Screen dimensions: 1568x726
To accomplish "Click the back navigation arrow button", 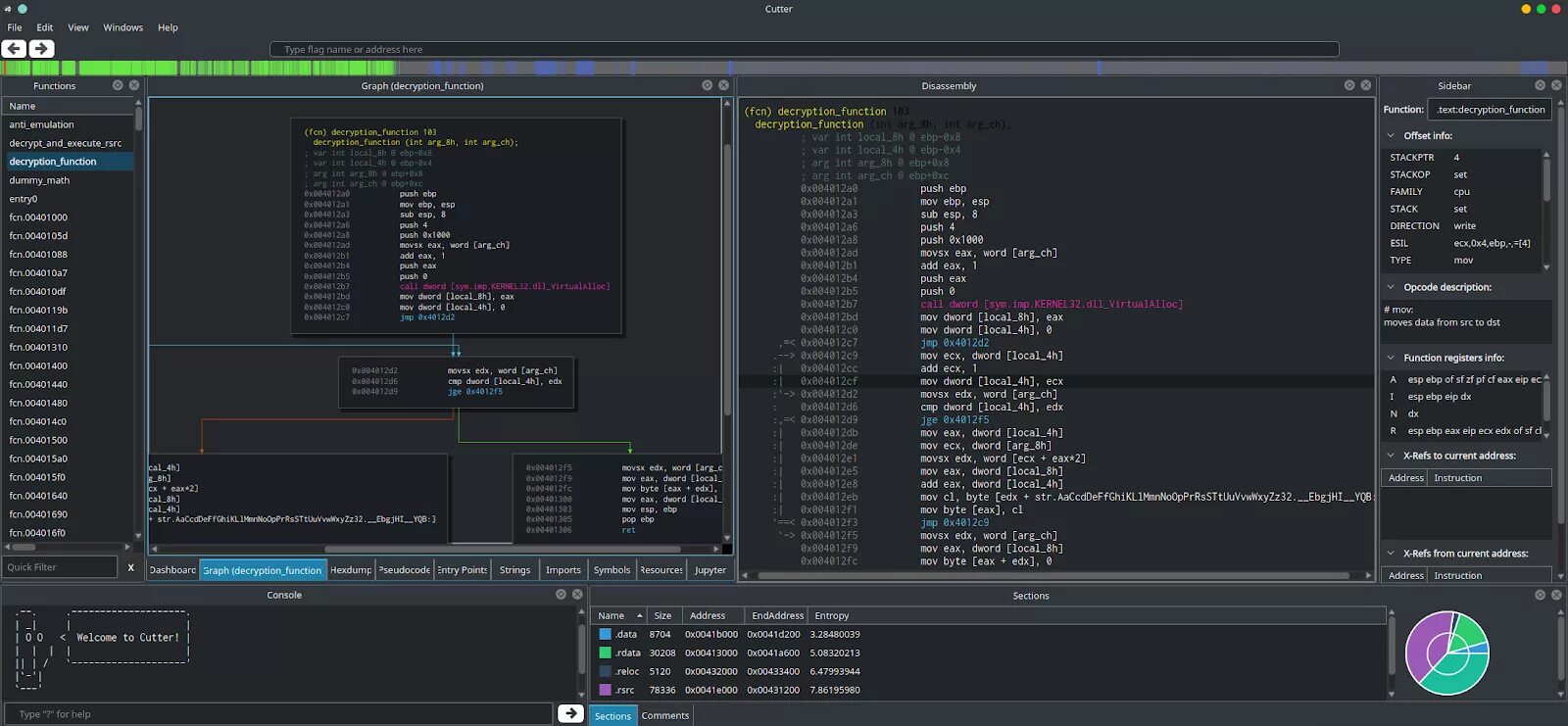I will pyautogui.click(x=14, y=48).
